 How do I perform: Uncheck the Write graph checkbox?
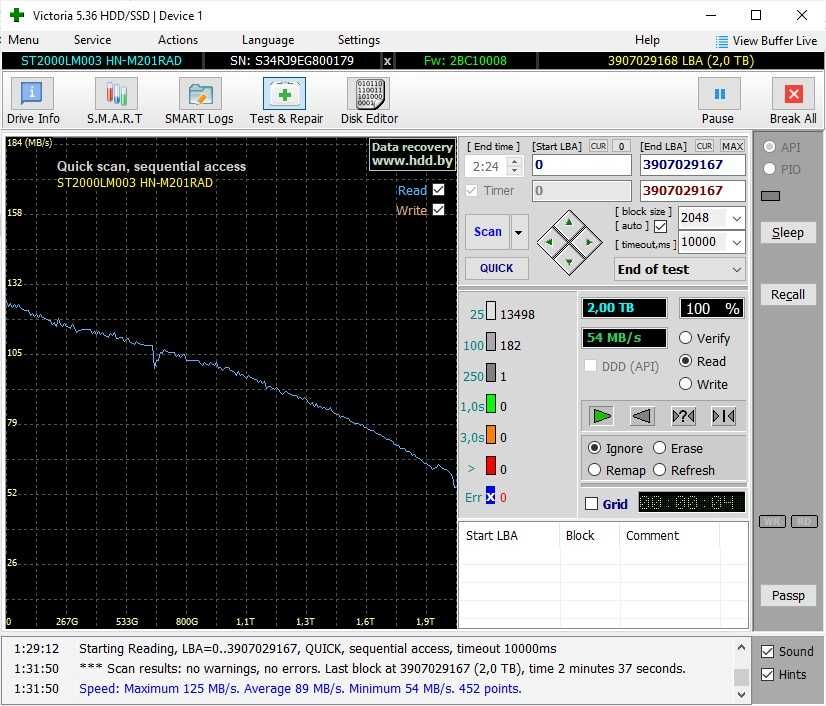pyautogui.click(x=438, y=210)
